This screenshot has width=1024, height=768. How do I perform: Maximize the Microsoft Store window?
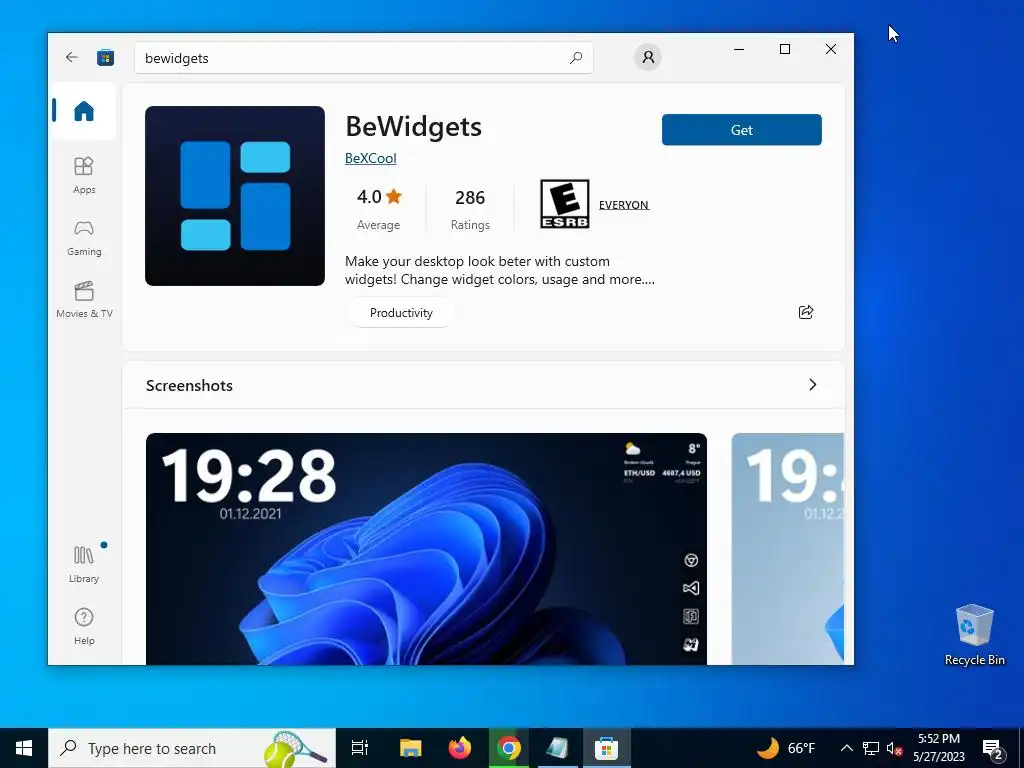coord(785,49)
